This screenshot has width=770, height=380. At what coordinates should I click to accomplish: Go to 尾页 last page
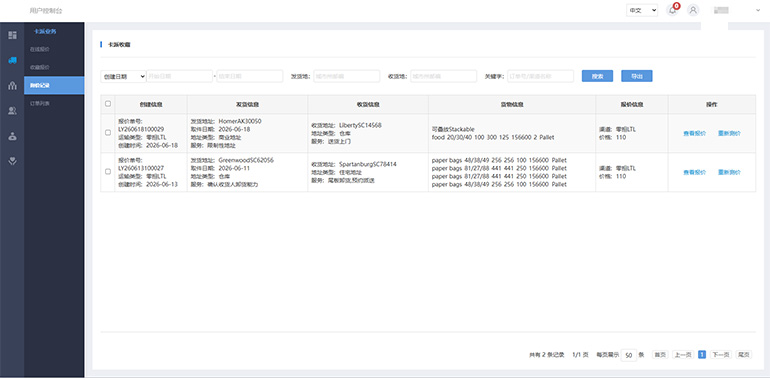point(743,354)
